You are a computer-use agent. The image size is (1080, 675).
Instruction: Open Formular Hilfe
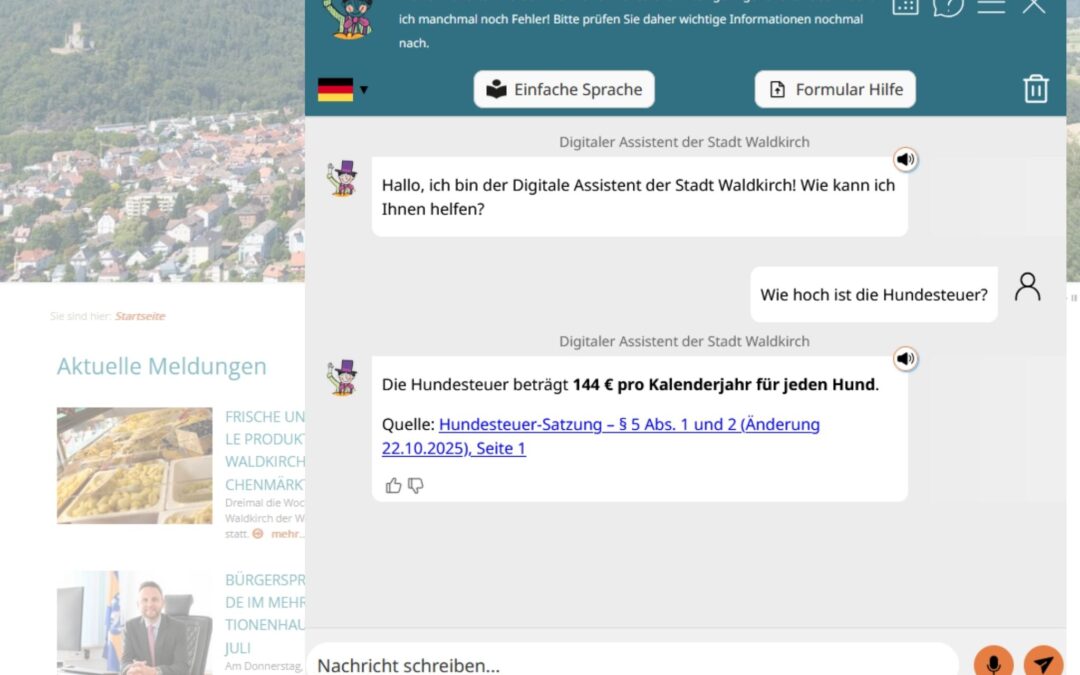click(835, 90)
